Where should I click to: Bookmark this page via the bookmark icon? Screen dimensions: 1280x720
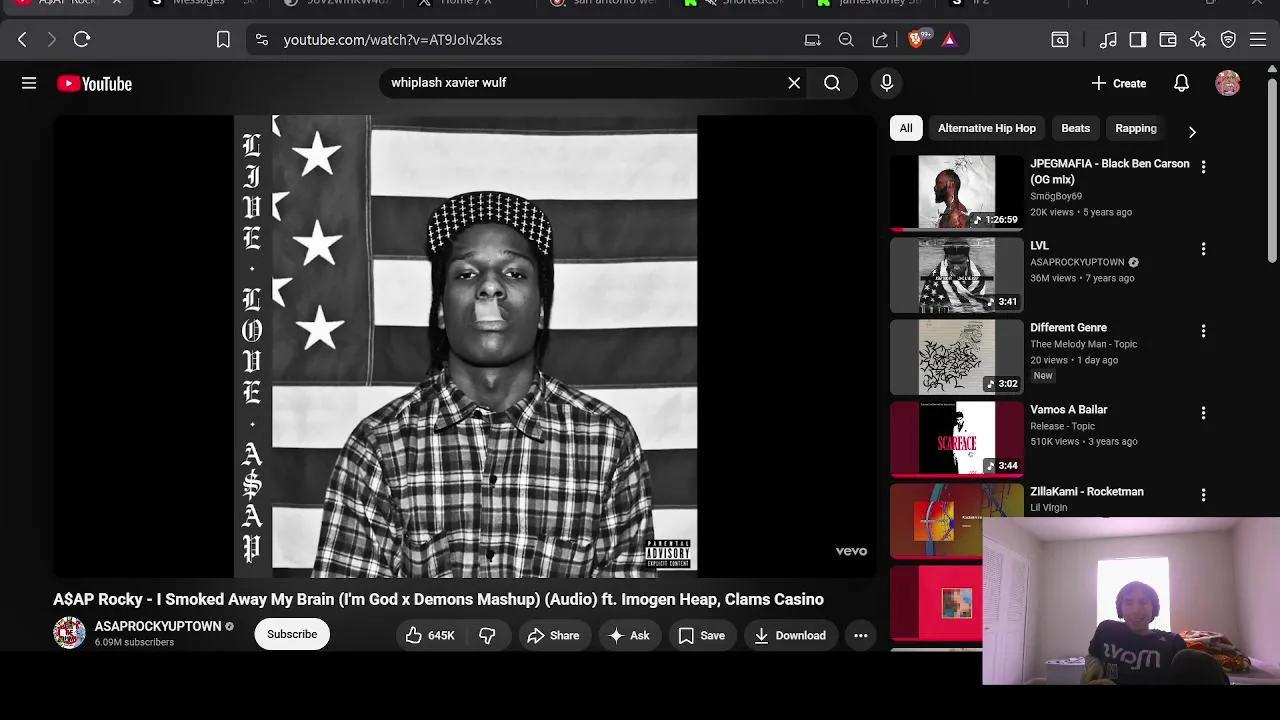pos(223,40)
